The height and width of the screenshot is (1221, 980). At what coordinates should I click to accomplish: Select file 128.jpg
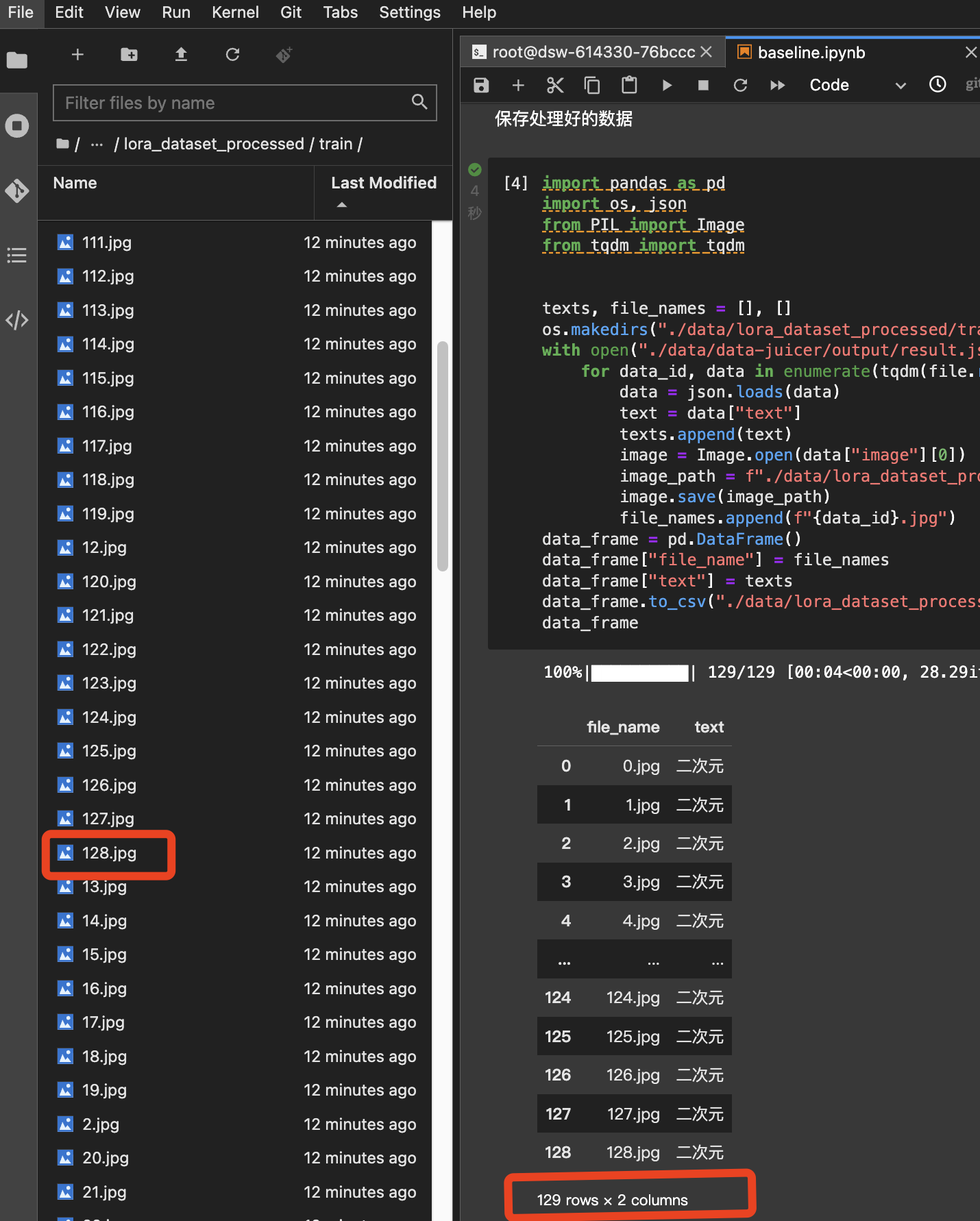235,852
